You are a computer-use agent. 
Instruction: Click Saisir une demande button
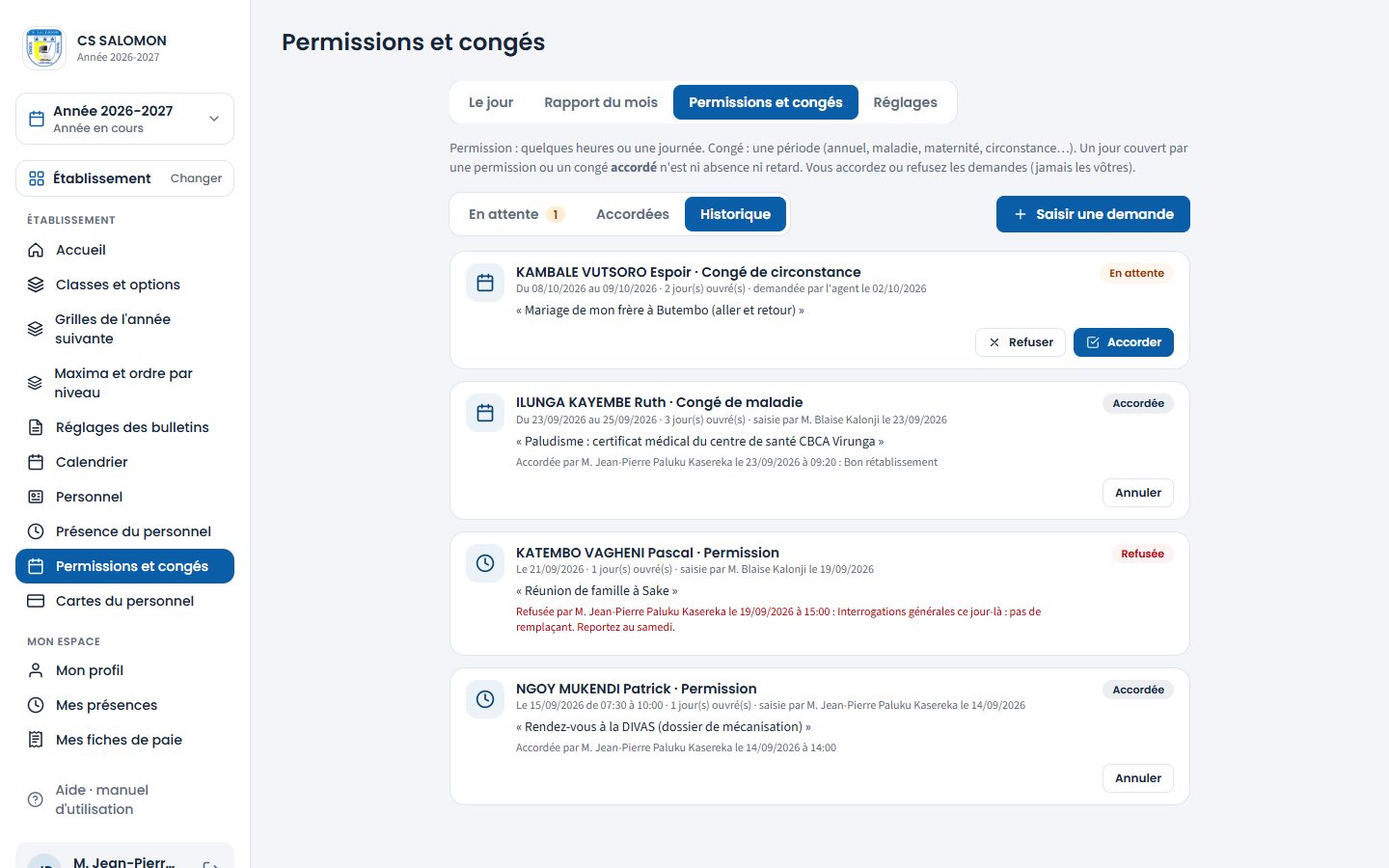coord(1093,214)
